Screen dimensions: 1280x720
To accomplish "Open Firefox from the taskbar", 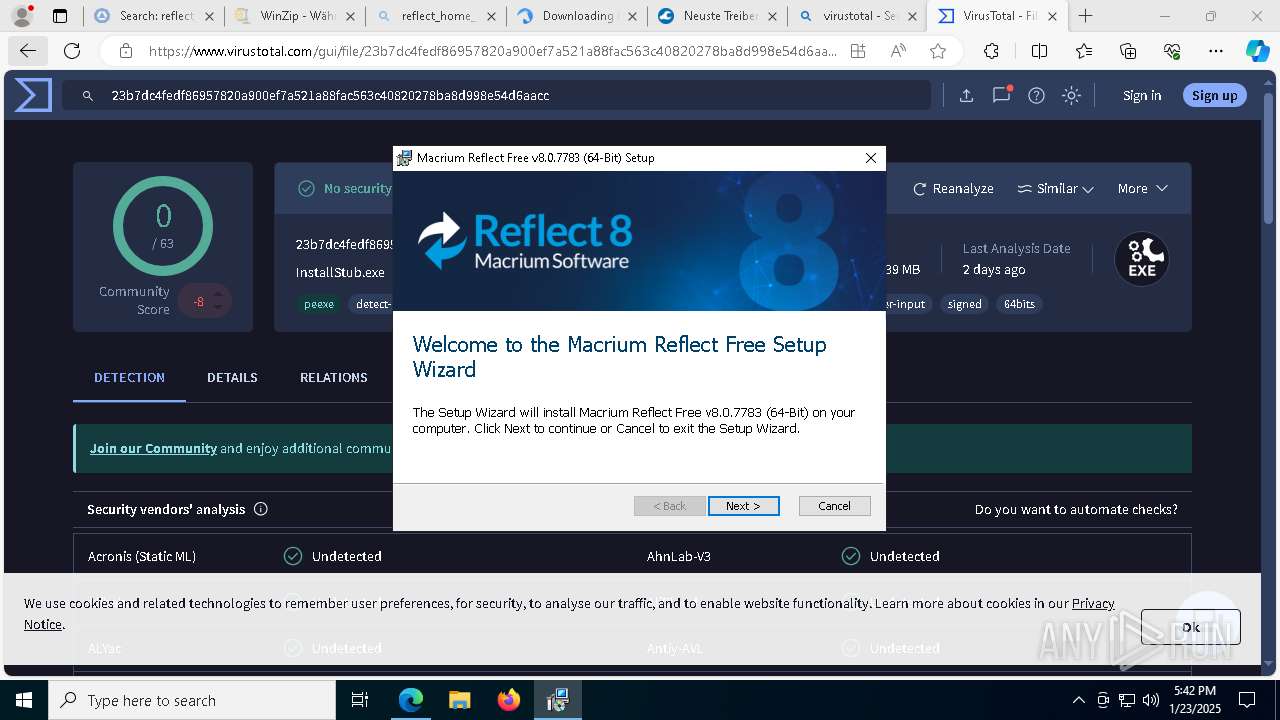I will point(508,700).
